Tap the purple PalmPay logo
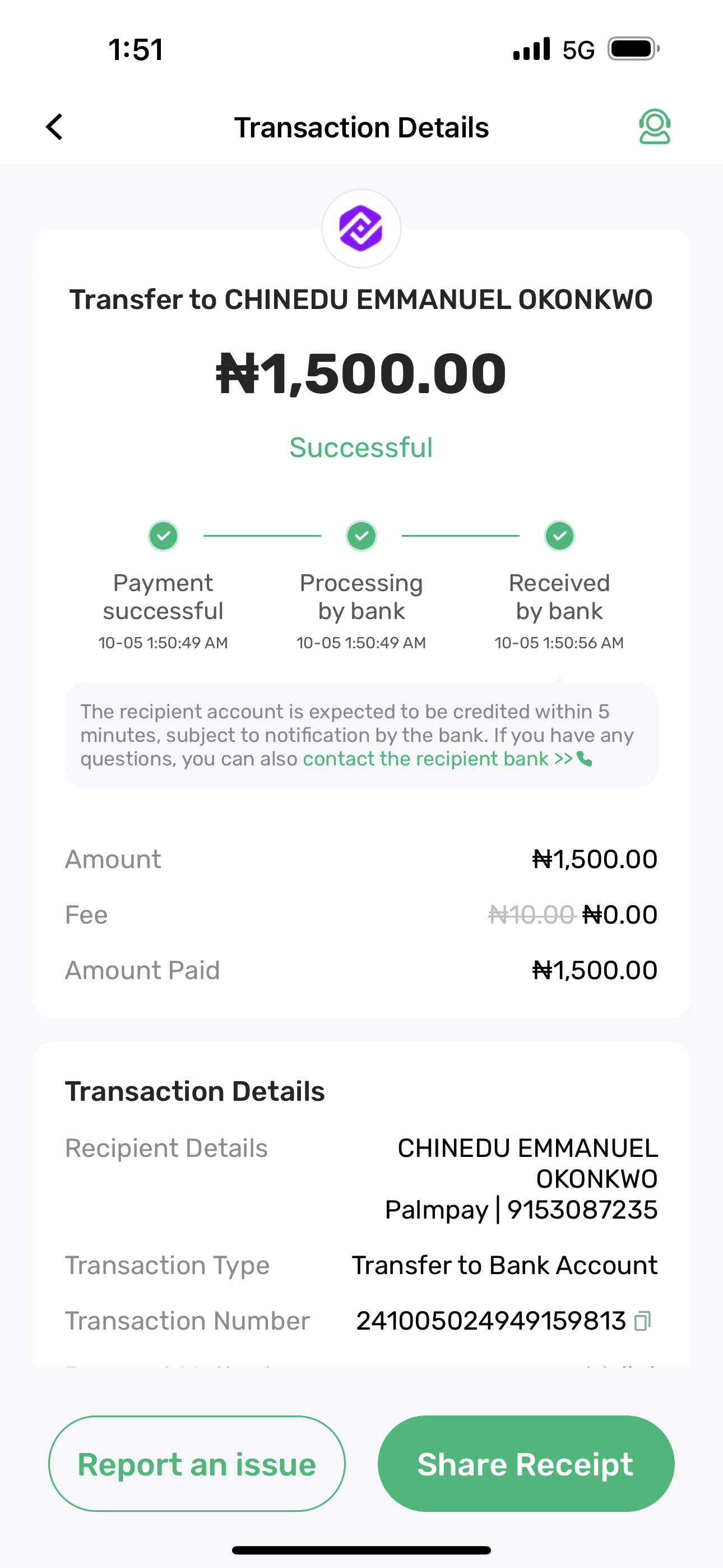Viewport: 723px width, 1568px height. point(361,229)
